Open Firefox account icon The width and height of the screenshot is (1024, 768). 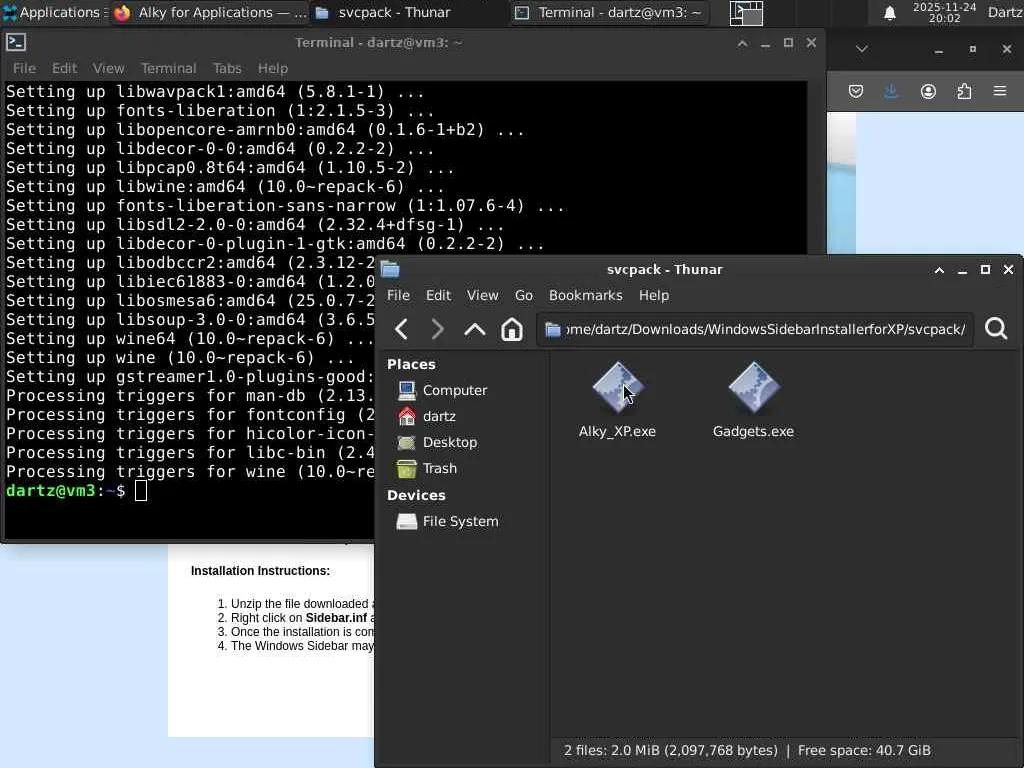[x=928, y=91]
